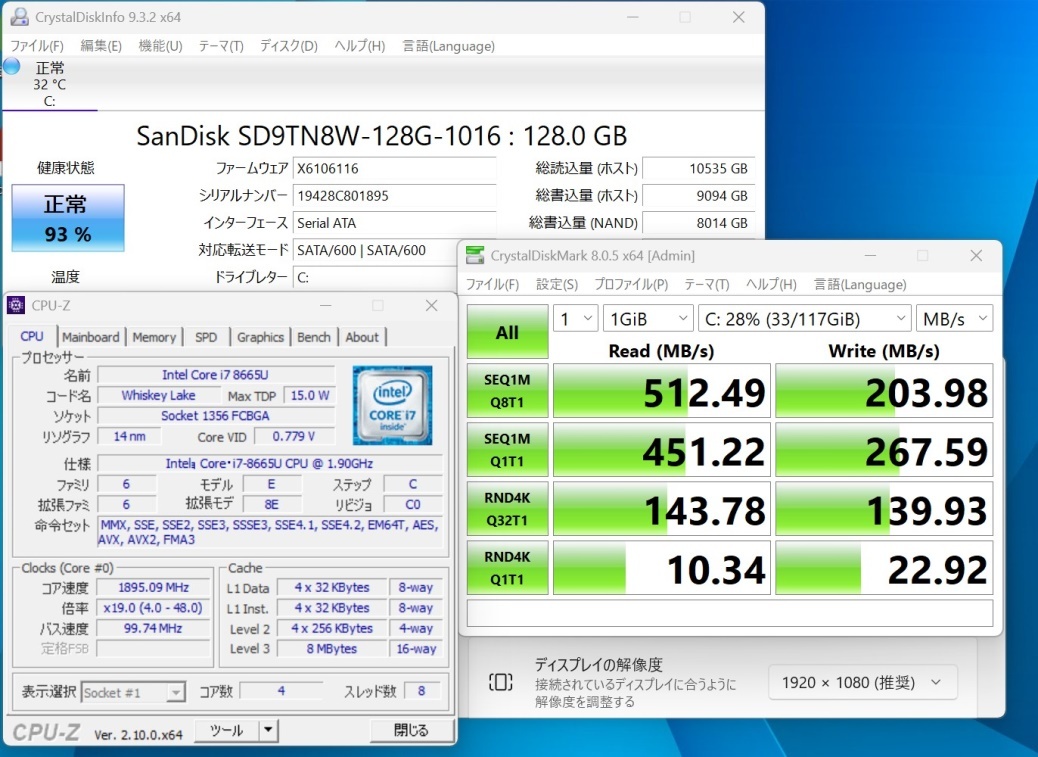Click the transfer mode field SATA/600 | SATA/600
The image size is (1038, 757).
tap(375, 250)
